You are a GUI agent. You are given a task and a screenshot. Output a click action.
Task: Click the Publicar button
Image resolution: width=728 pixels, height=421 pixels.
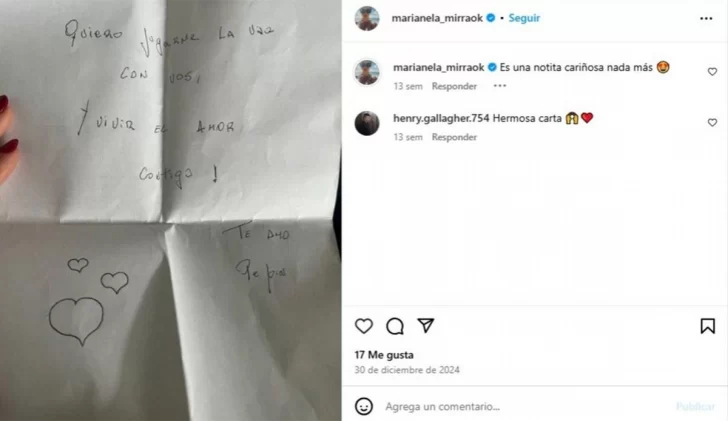pos(696,407)
